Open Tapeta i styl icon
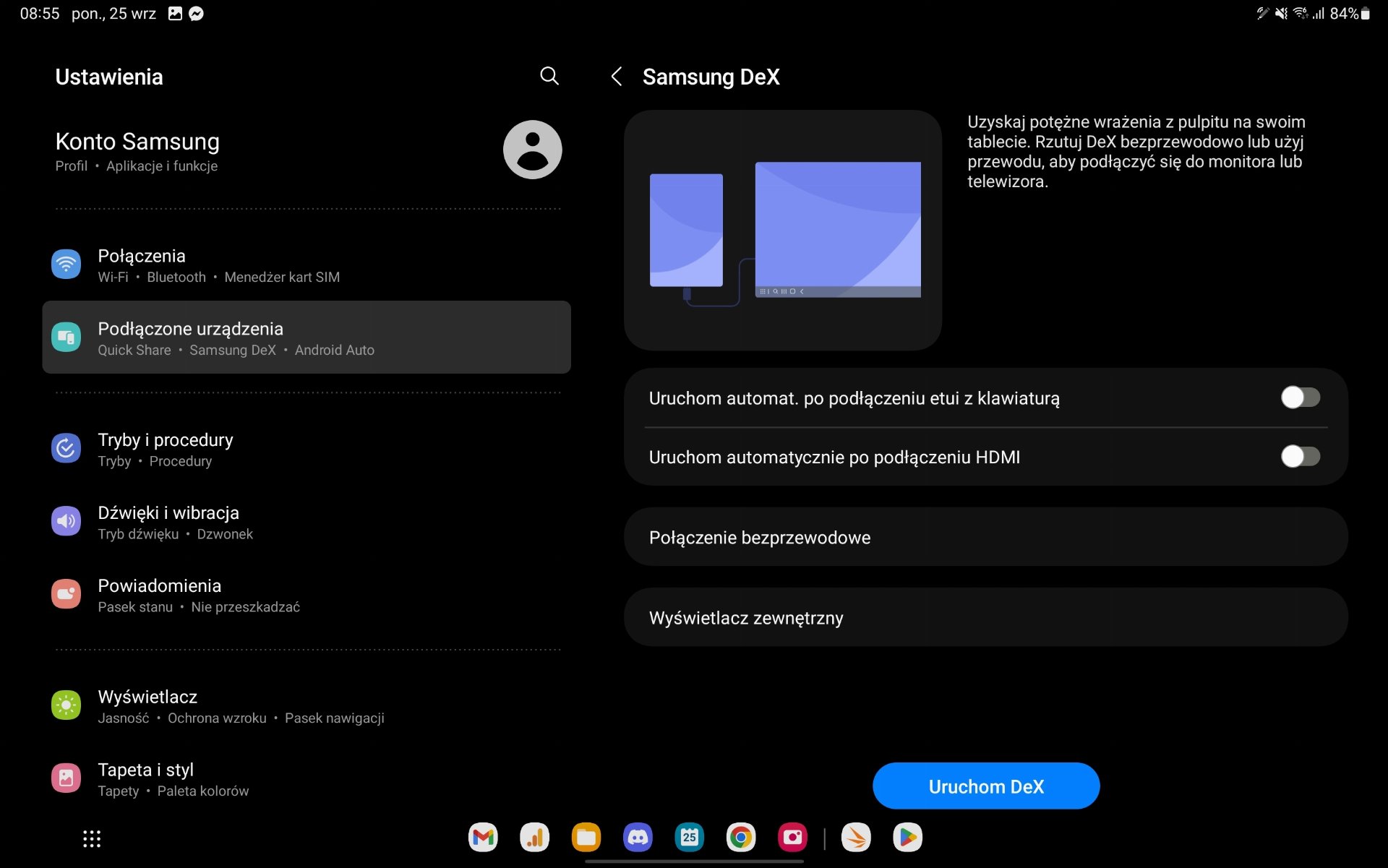The width and height of the screenshot is (1388, 868). point(66,778)
